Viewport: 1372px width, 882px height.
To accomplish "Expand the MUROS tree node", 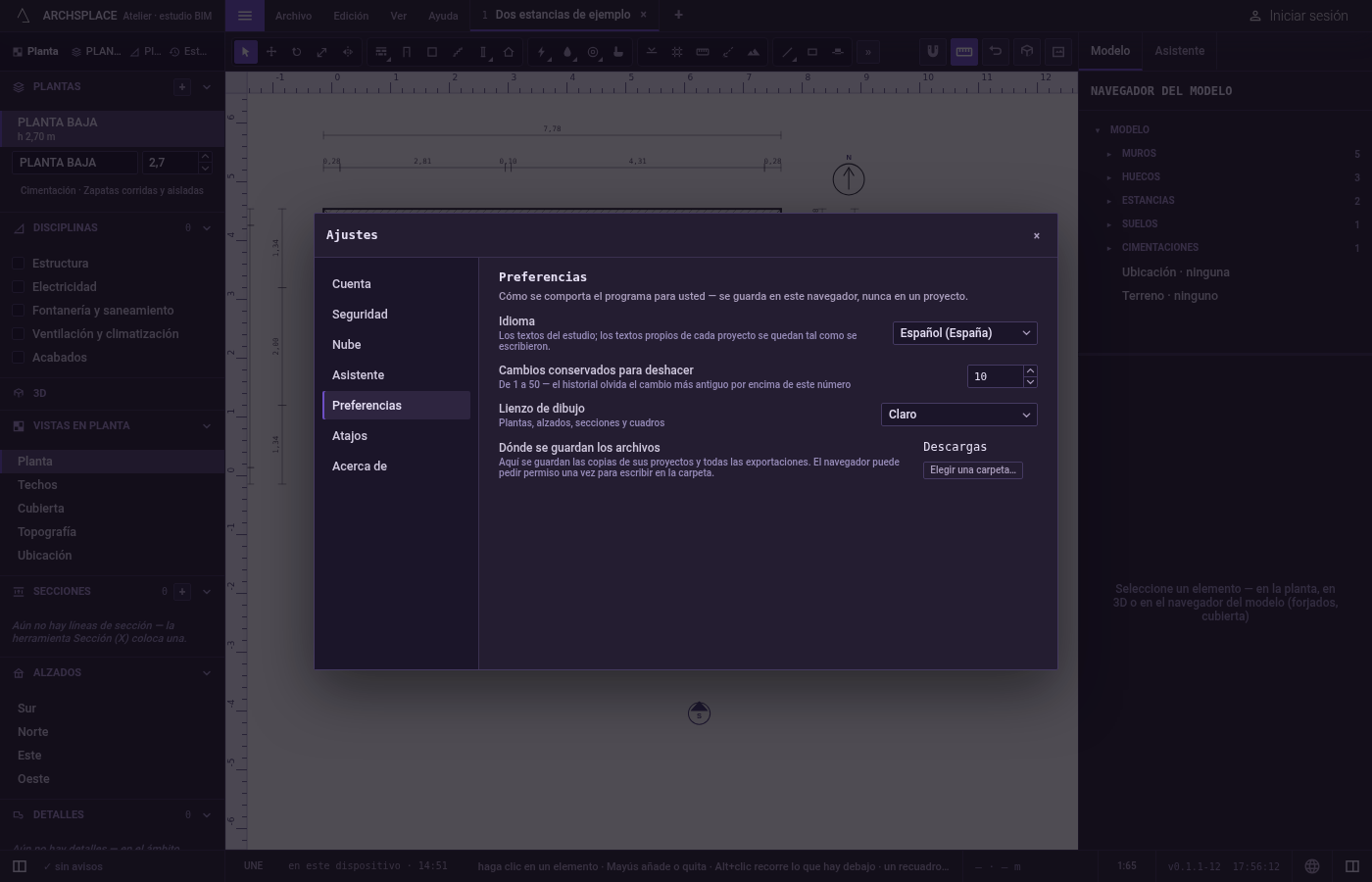I will [1109, 154].
